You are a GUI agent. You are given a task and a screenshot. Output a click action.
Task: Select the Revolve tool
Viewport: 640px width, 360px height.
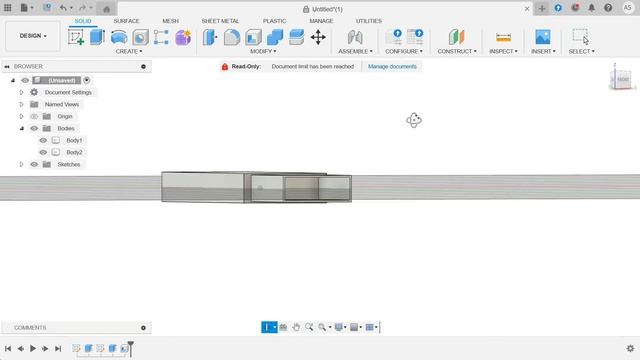pyautogui.click(x=119, y=37)
